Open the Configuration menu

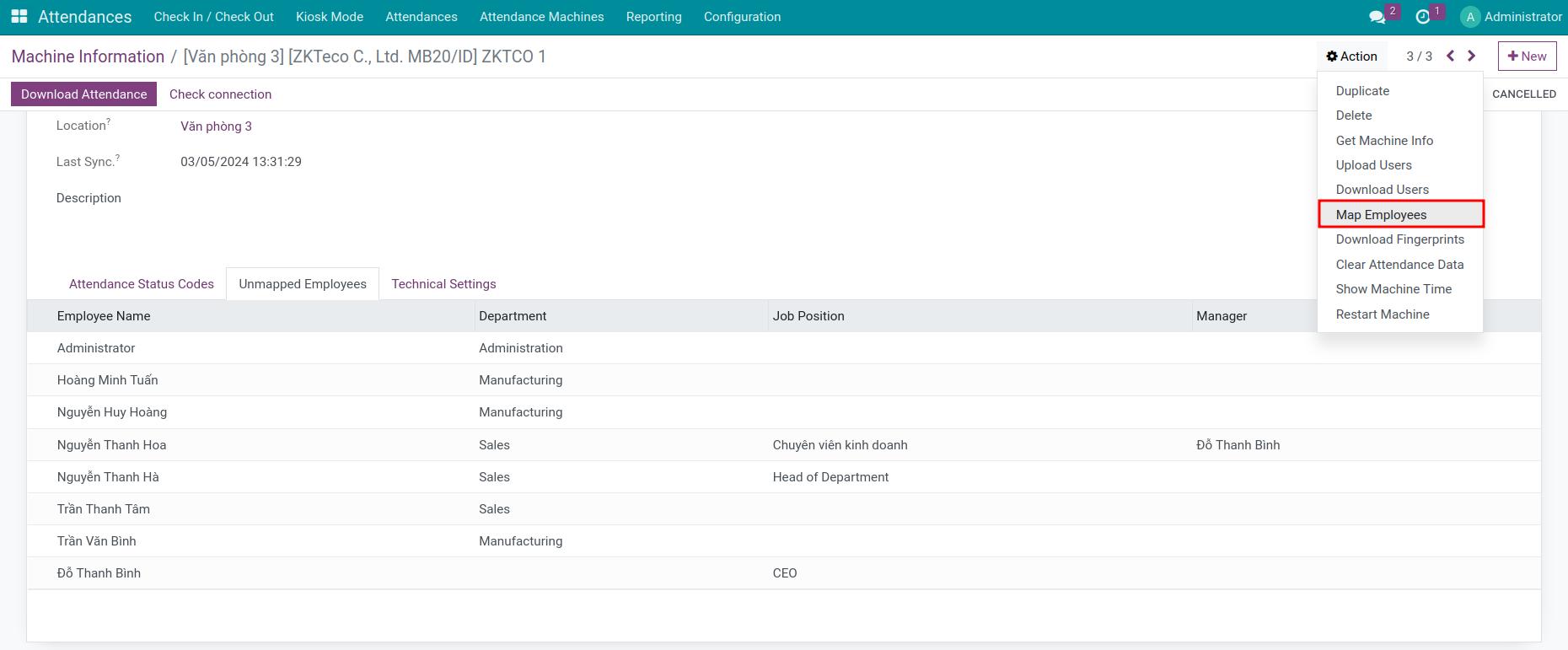742,17
